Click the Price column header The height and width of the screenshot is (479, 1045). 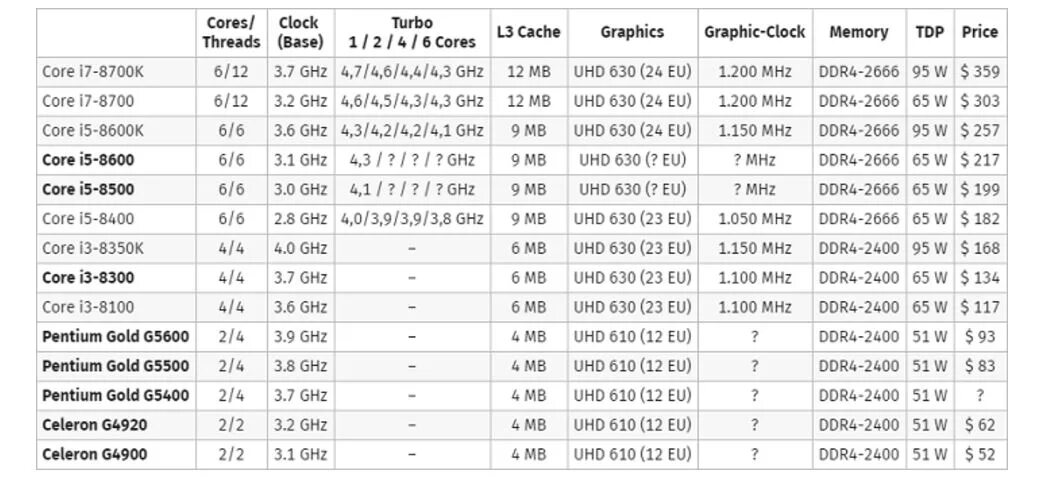980,32
